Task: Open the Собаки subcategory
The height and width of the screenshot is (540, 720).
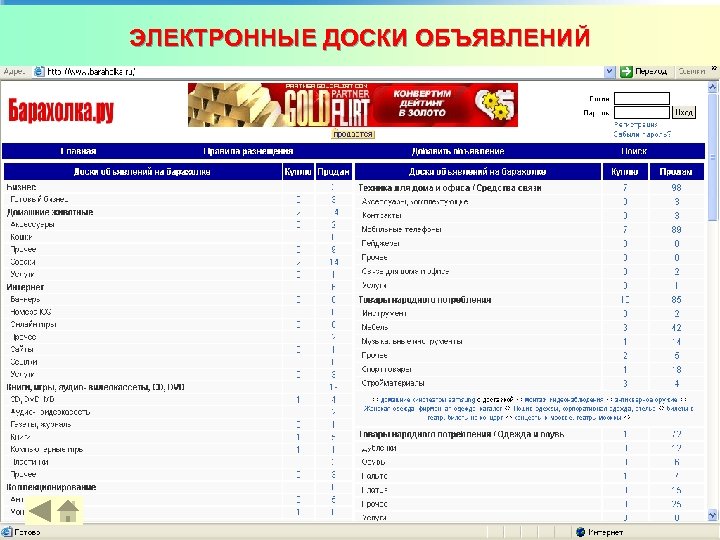Action: pyautogui.click(x=22, y=262)
